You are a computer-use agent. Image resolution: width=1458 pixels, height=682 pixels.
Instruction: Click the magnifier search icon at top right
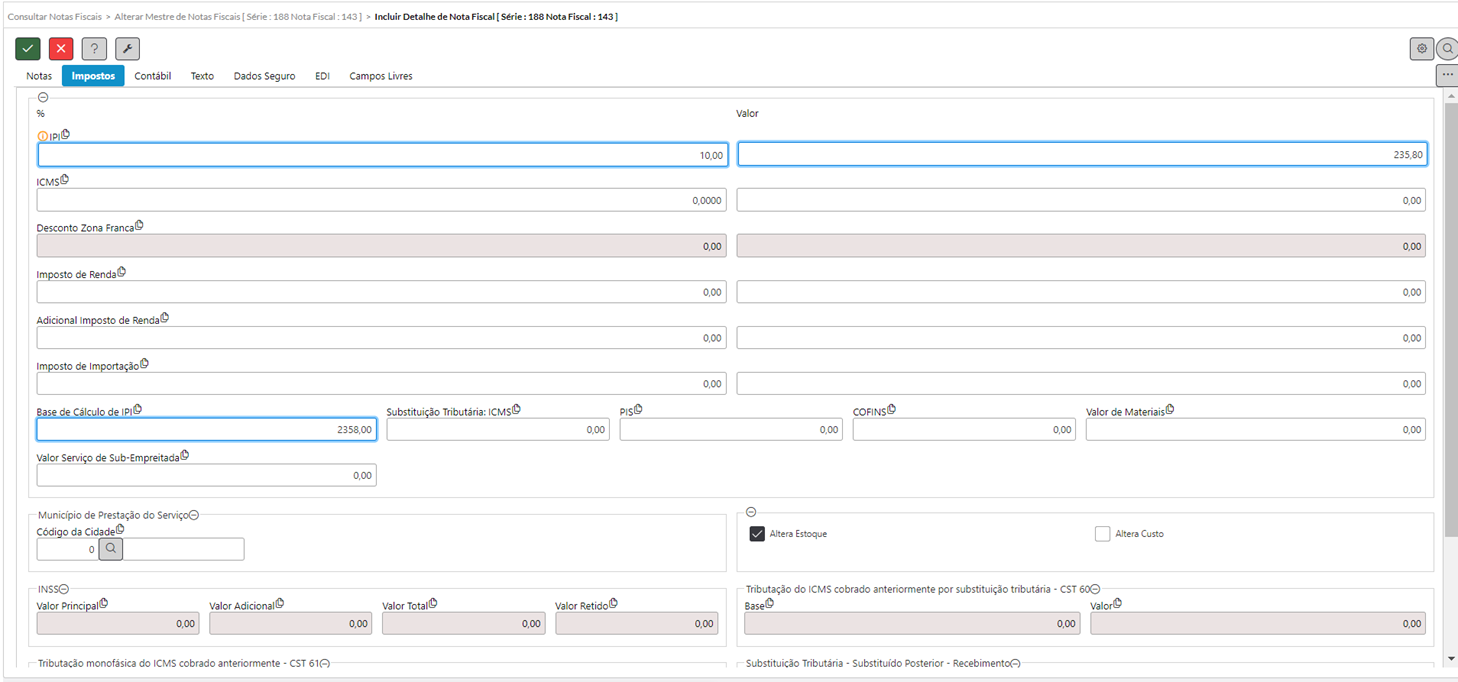coord(1447,48)
